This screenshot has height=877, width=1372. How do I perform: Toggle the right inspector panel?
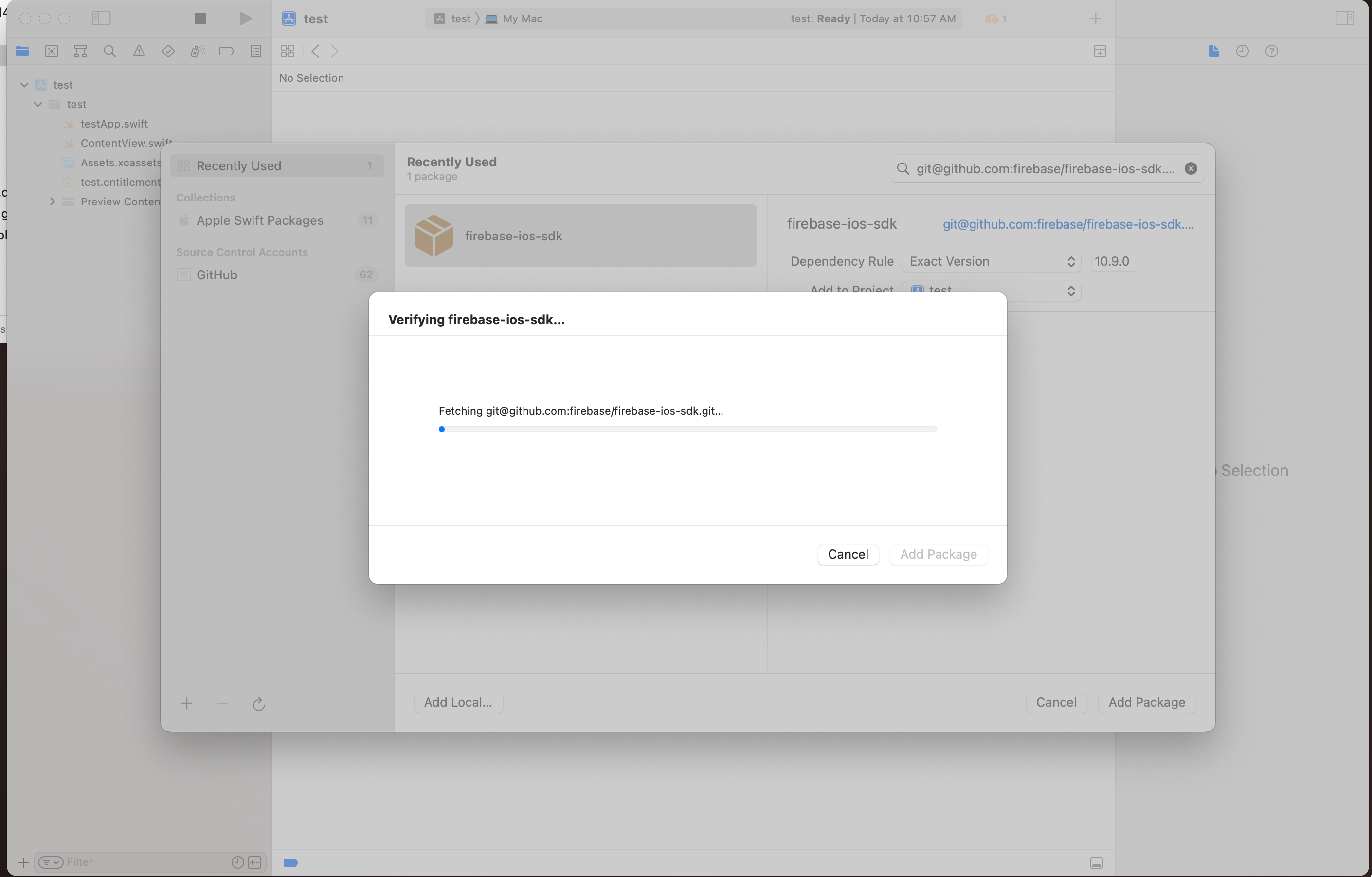(x=1345, y=19)
